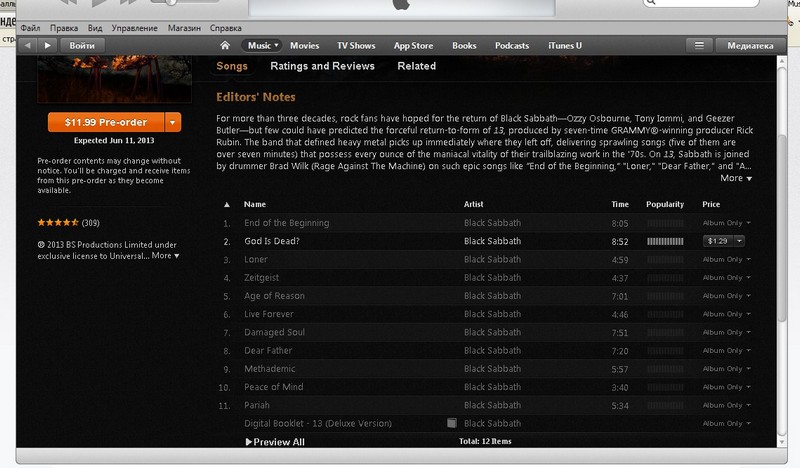Viewport: 800px width, 468px height.
Task: Open the Магазин menu
Action: click(184, 28)
